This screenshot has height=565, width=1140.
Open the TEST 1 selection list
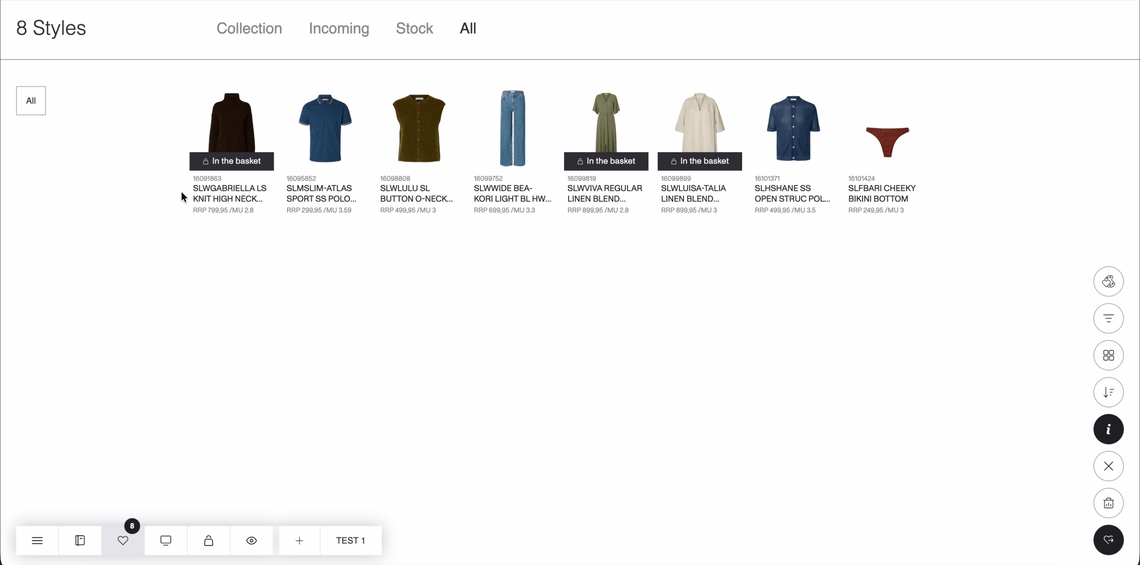click(350, 541)
